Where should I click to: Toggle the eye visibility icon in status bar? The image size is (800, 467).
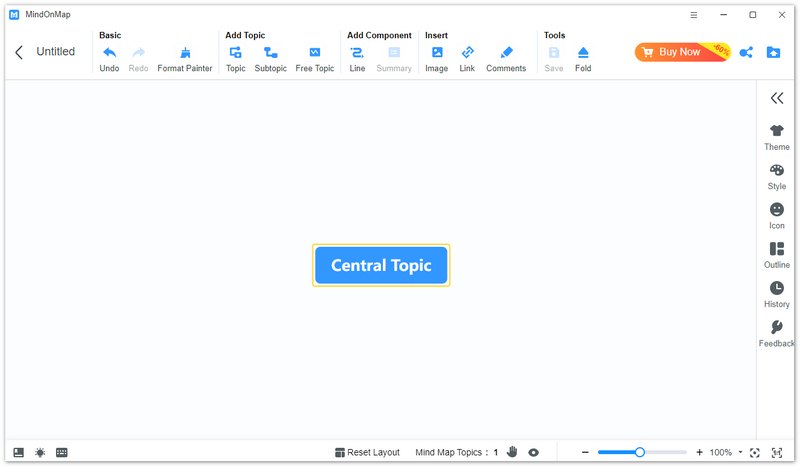click(x=534, y=453)
